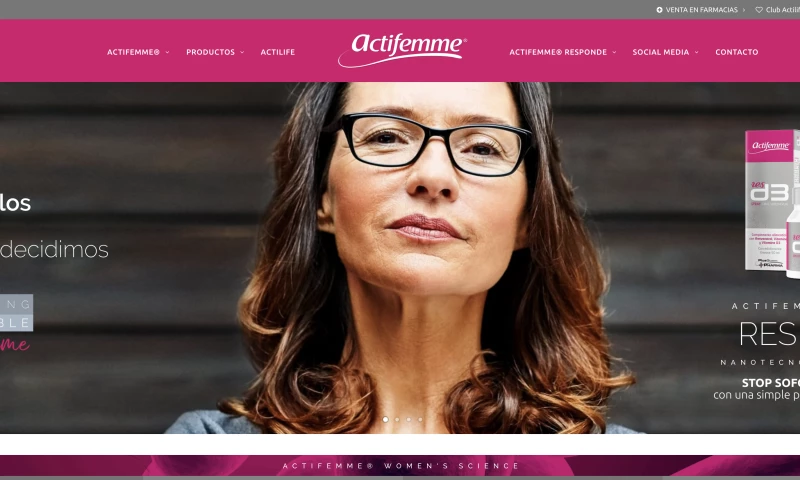Click the heart icon beside Club Actilife

pyautogui.click(x=759, y=10)
